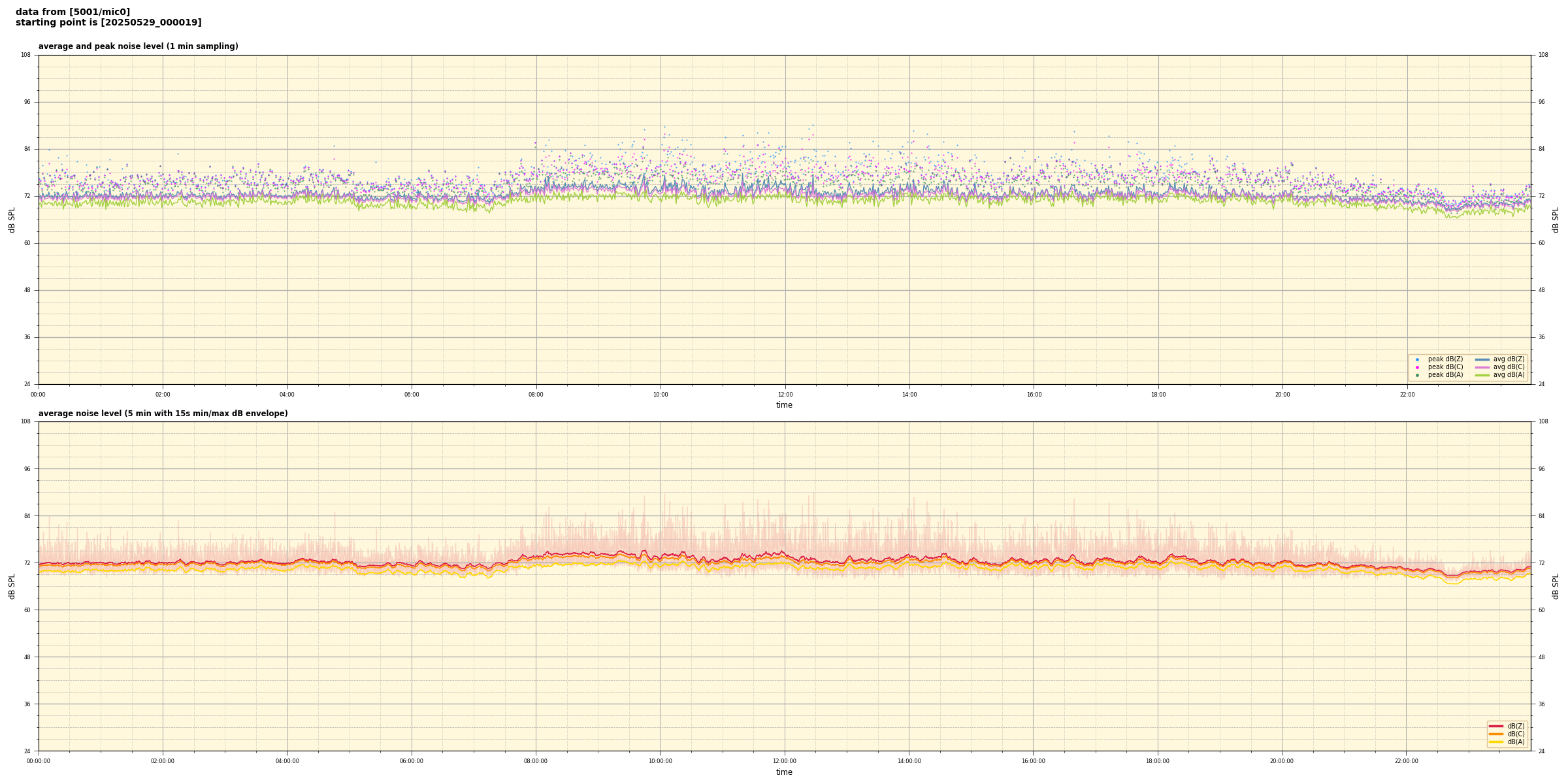Image resolution: width=1568 pixels, height=784 pixels.
Task: Click the 08:00:00 tick on bottom chart
Action: click(x=536, y=761)
